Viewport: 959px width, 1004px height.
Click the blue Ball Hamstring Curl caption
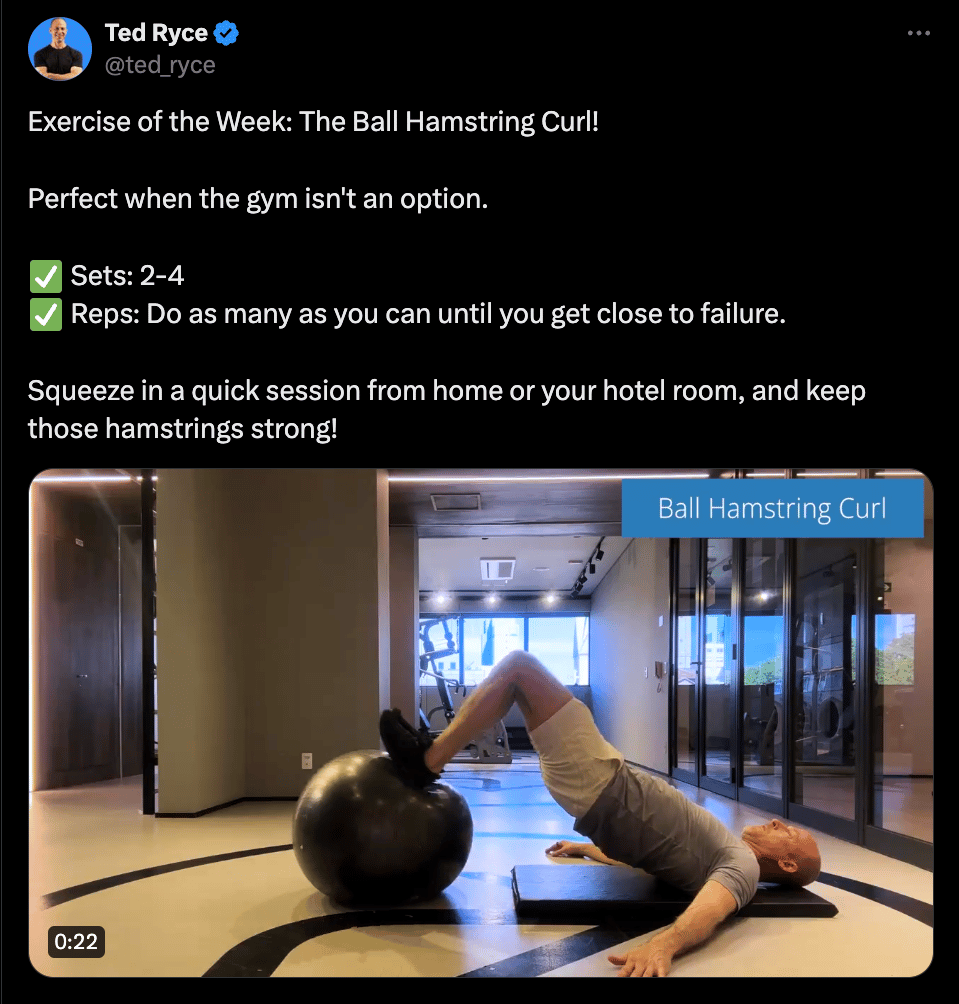click(772, 508)
